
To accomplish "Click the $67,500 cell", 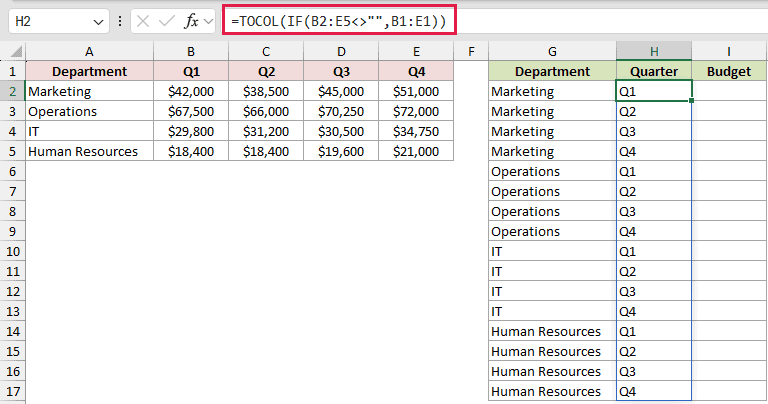I will tap(191, 112).
